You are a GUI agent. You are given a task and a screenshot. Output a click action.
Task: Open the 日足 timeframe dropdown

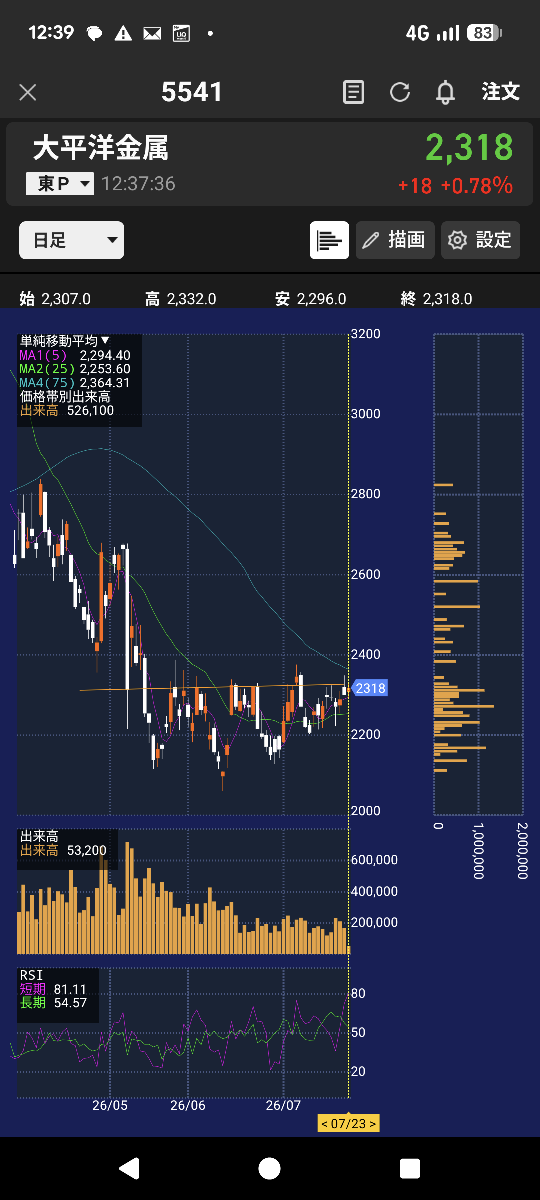click(x=72, y=240)
